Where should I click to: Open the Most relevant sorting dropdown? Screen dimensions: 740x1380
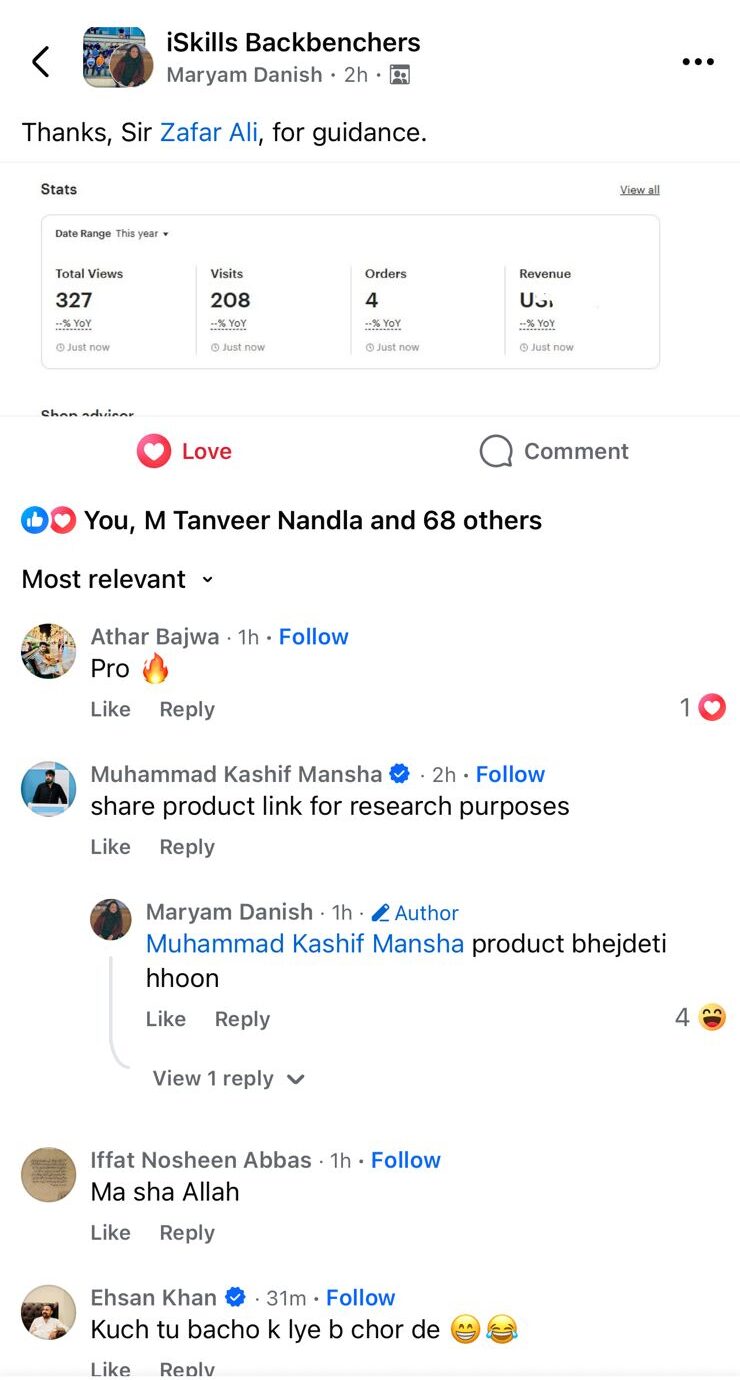pos(118,580)
